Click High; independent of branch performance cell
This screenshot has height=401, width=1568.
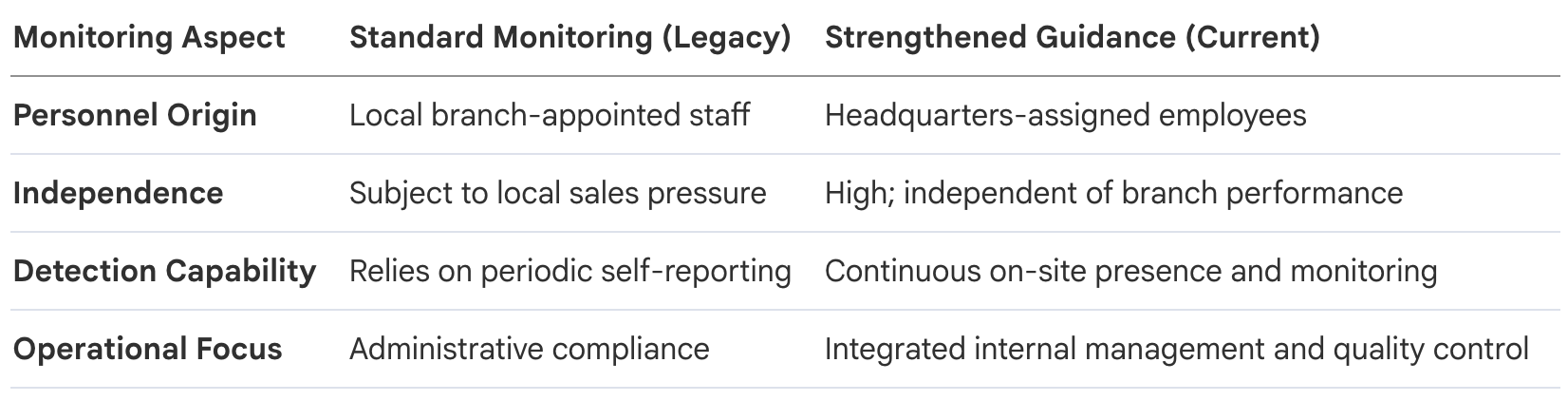click(1113, 193)
